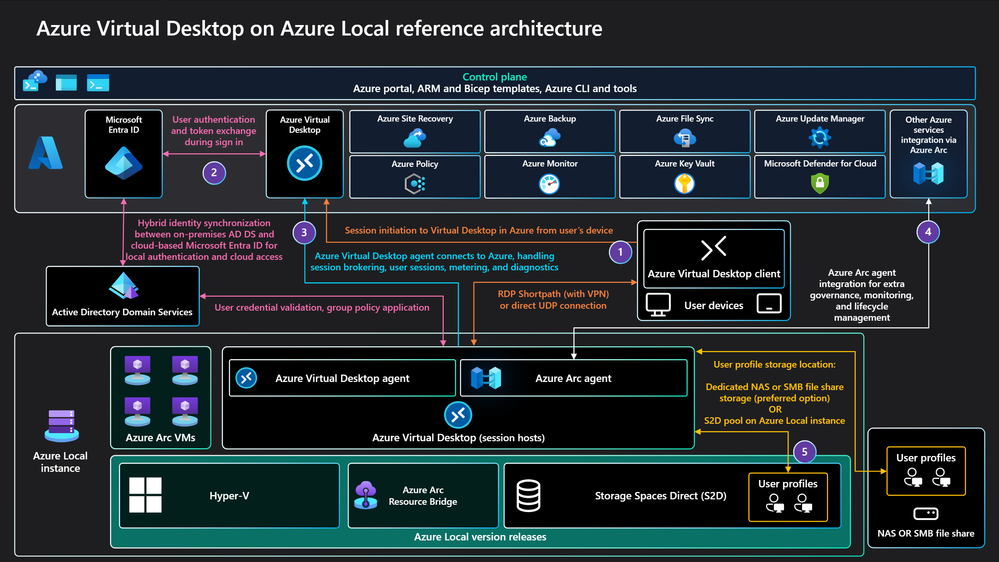Click 'User credential validation, group policy application' text

click(322, 307)
